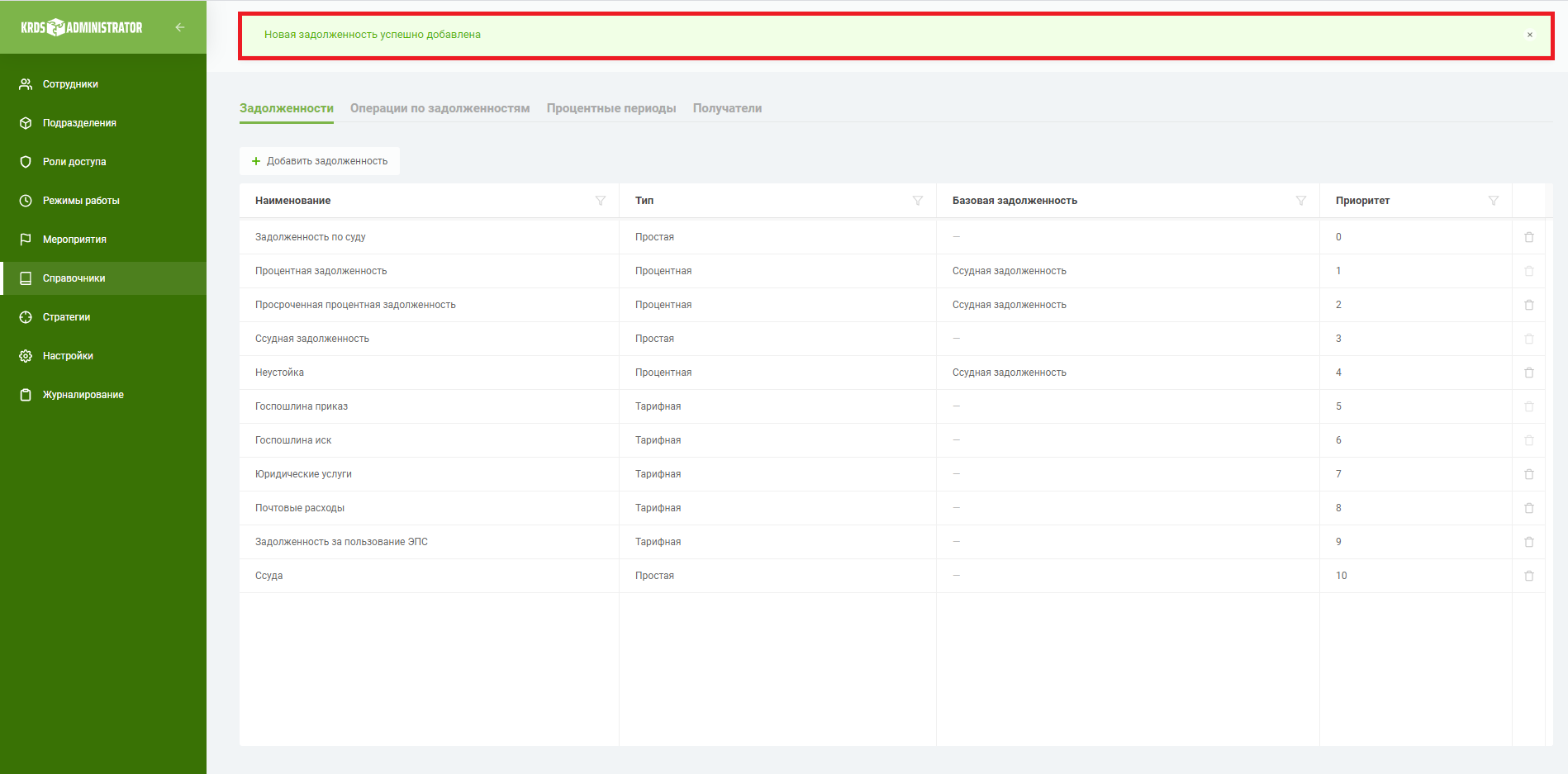
Task: Open the Получатели tab
Action: click(727, 108)
